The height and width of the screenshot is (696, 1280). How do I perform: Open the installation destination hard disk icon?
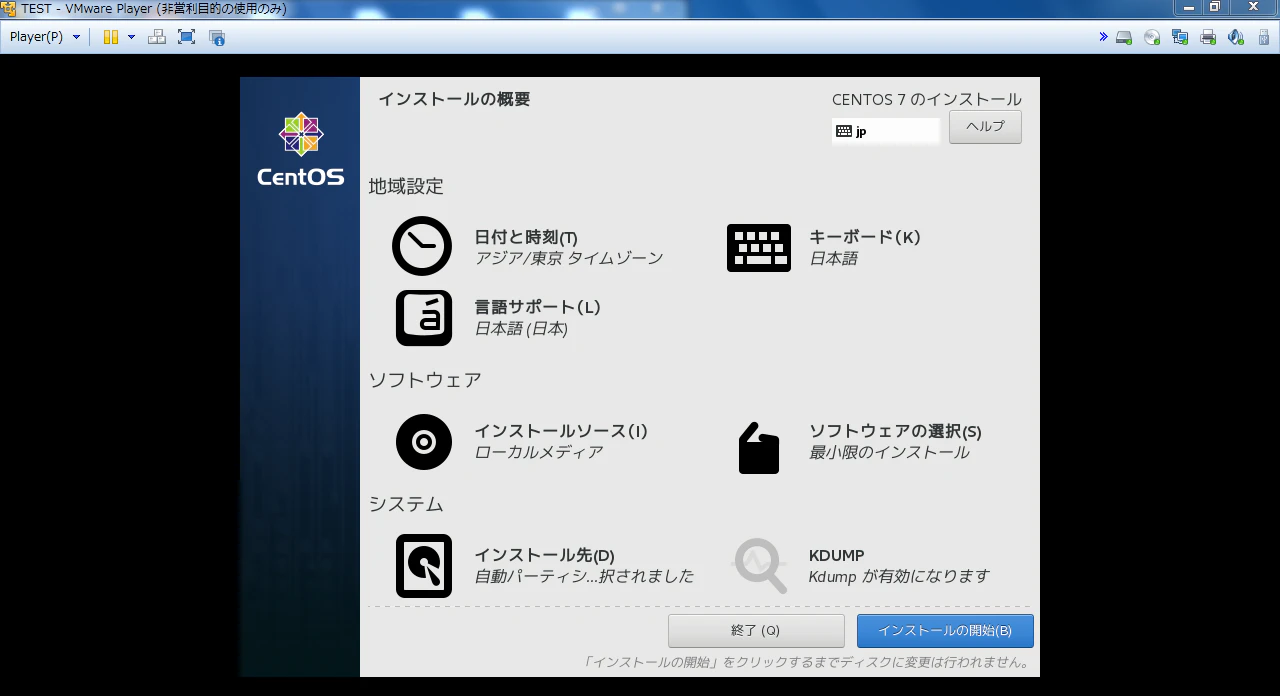pos(424,566)
